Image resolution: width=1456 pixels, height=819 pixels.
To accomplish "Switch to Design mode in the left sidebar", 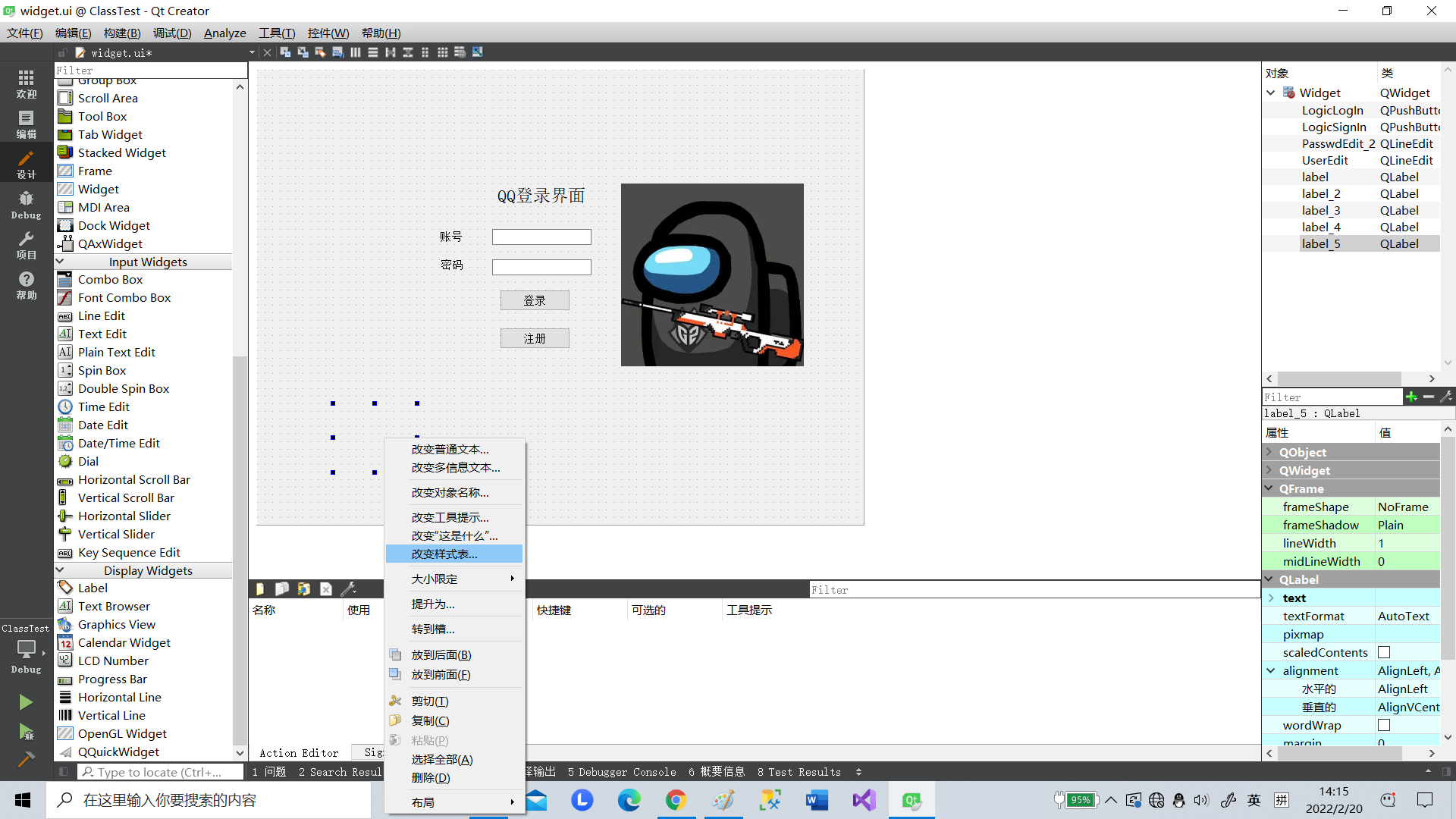I will (26, 162).
